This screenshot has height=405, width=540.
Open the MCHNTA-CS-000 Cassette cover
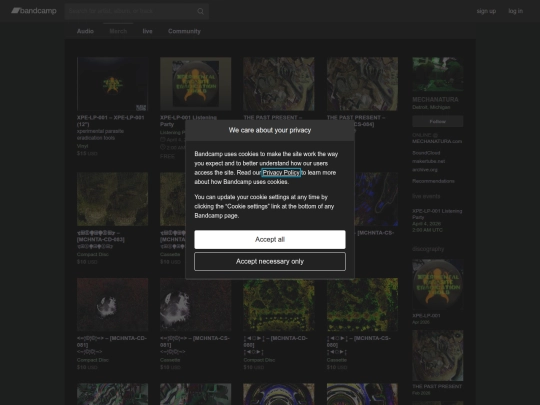(362, 304)
